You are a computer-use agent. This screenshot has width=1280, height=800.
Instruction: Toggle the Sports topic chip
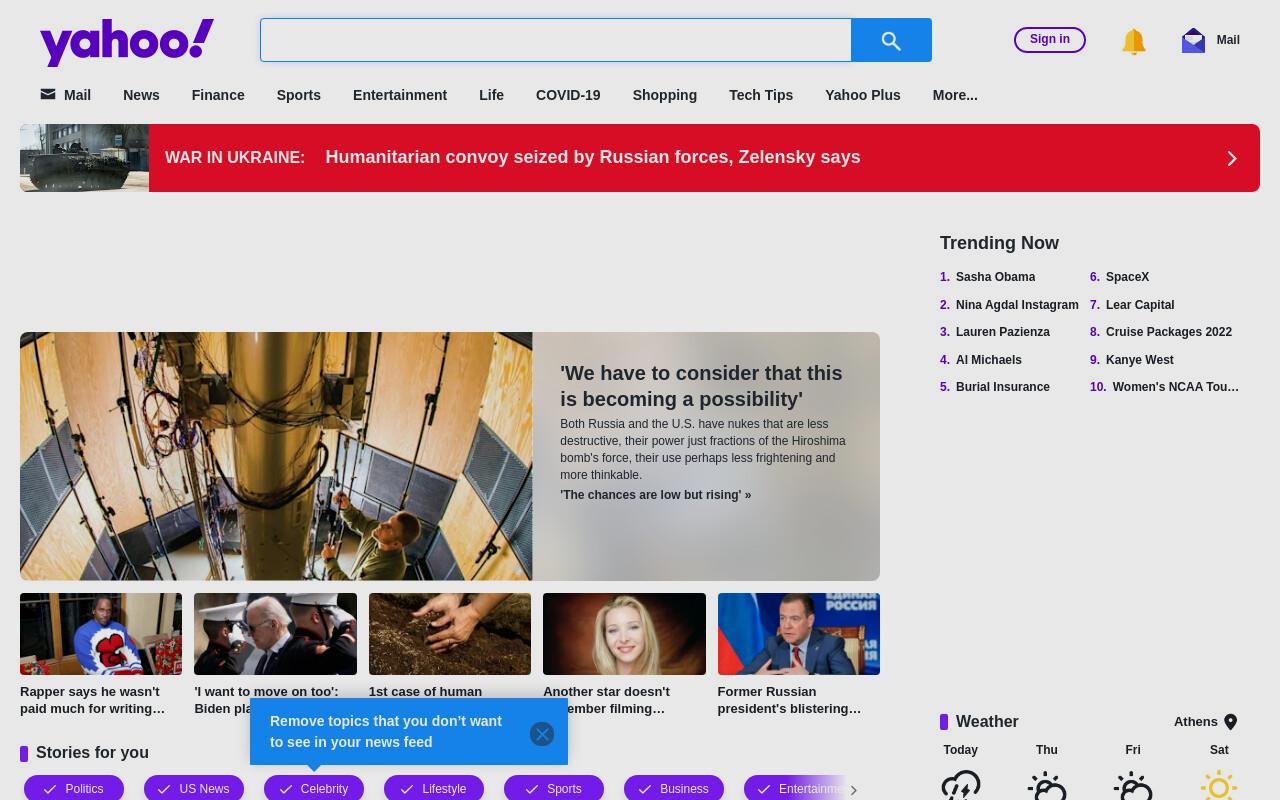coord(554,789)
